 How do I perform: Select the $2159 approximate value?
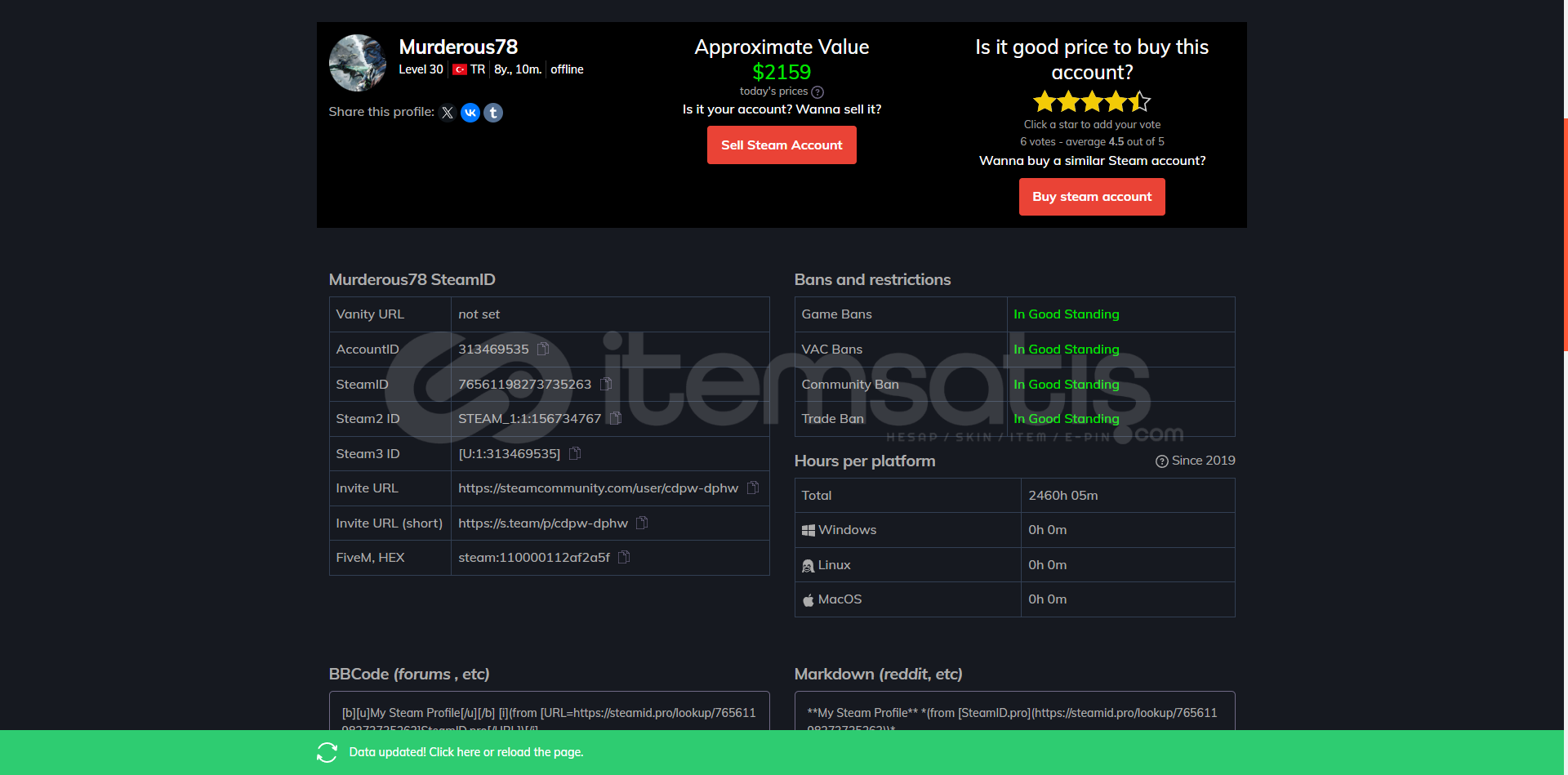click(782, 72)
